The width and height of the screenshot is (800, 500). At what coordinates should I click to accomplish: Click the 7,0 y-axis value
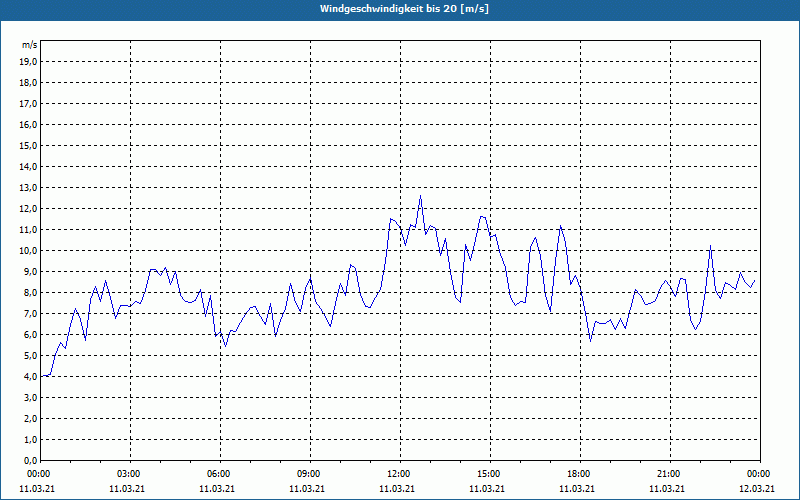tap(29, 314)
